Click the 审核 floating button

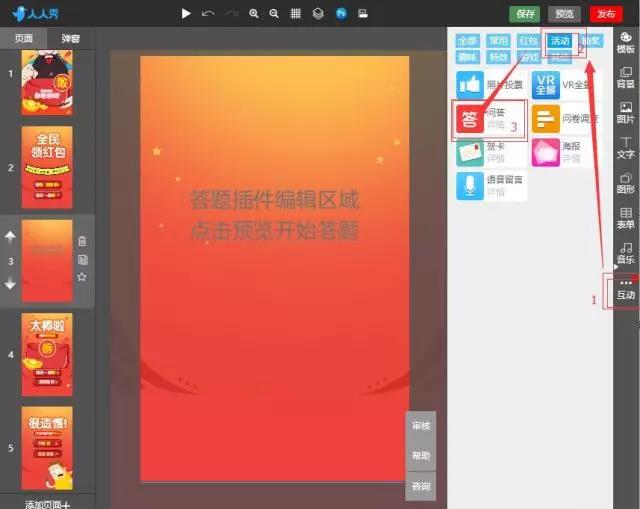point(421,426)
